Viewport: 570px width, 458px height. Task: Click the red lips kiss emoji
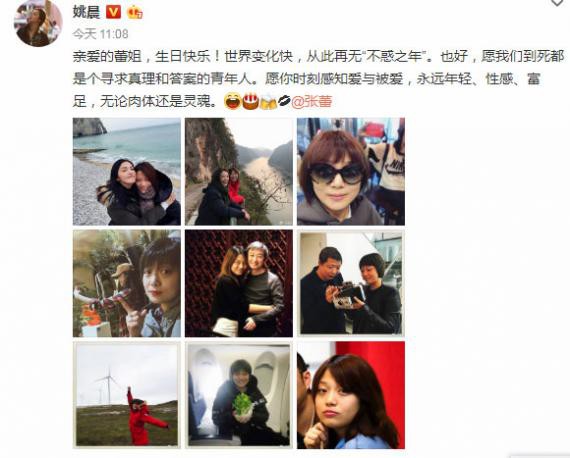click(x=284, y=101)
